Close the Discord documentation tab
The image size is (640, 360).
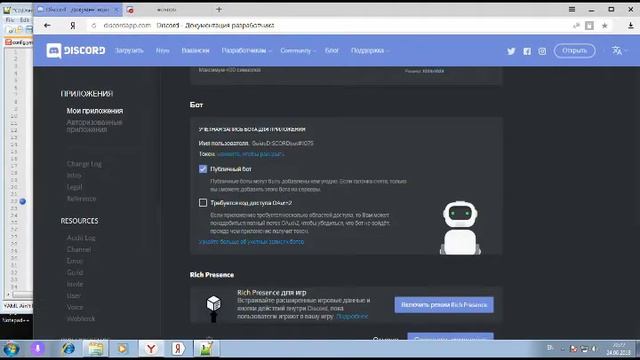tap(116, 9)
